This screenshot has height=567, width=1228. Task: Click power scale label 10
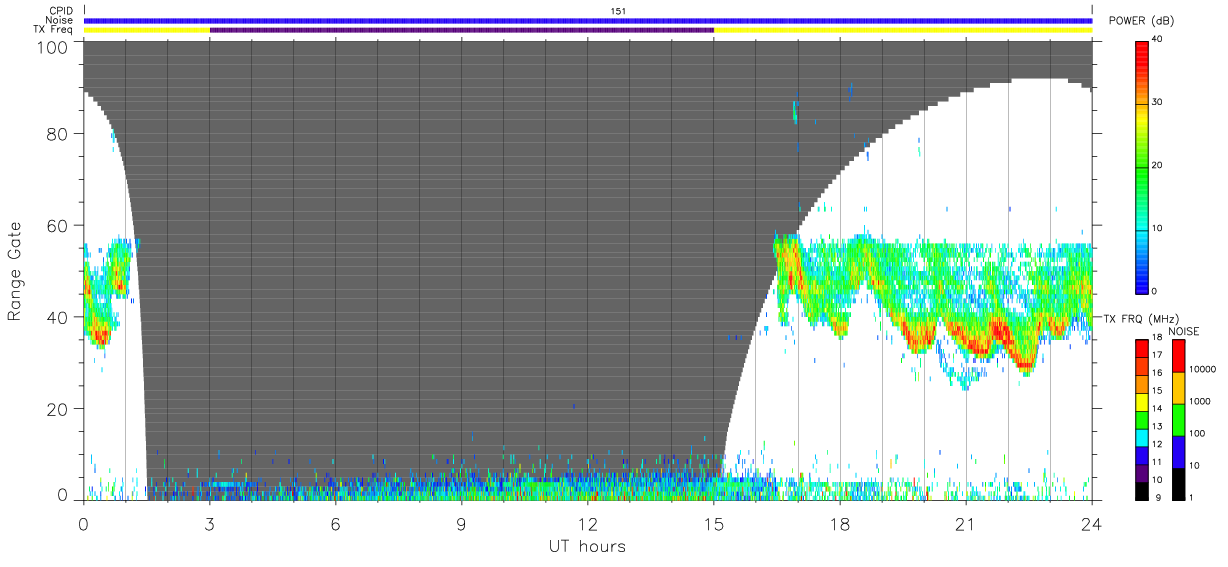(1159, 229)
